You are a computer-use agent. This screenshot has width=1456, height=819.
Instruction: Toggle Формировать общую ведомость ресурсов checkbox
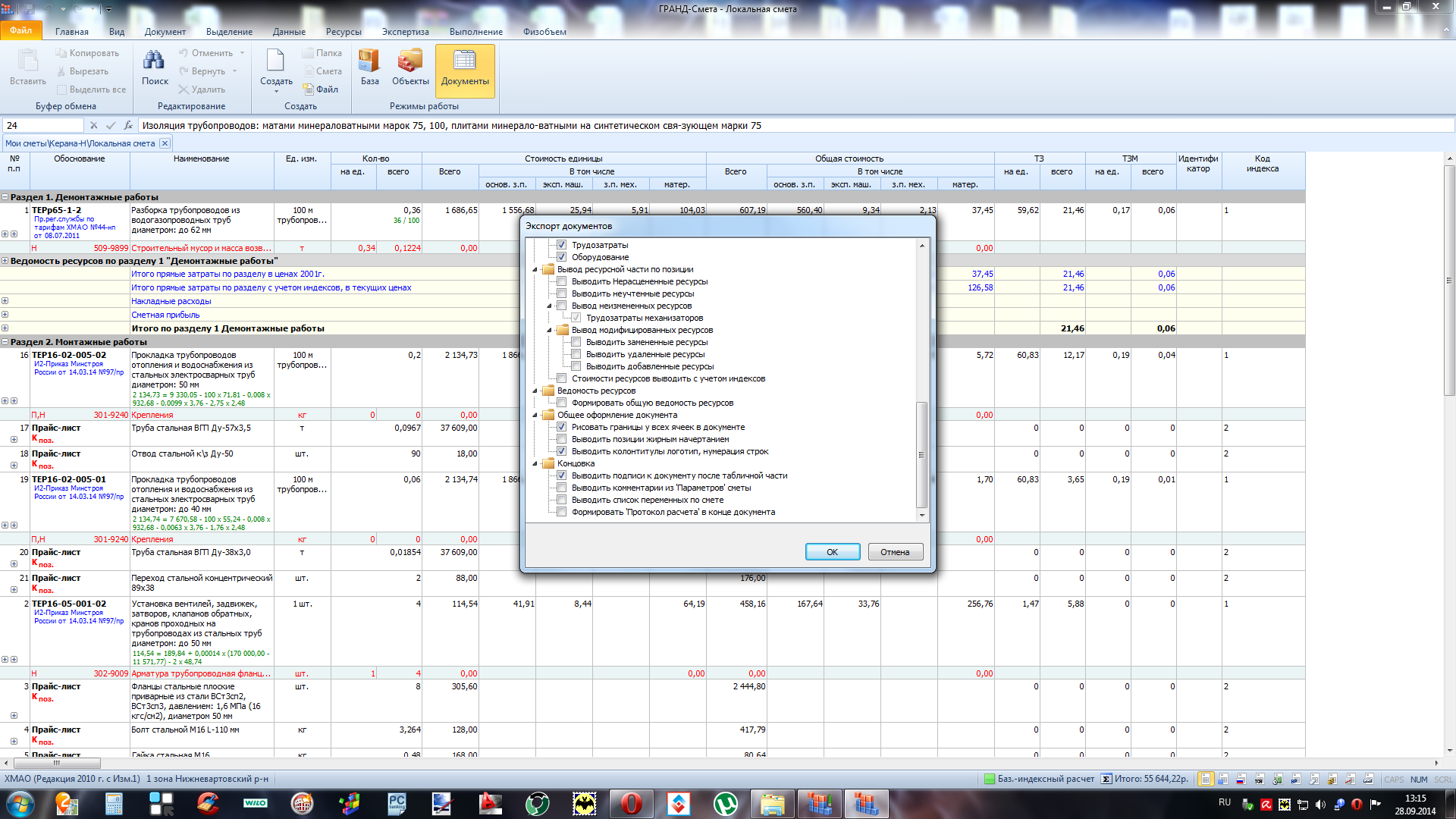562,403
